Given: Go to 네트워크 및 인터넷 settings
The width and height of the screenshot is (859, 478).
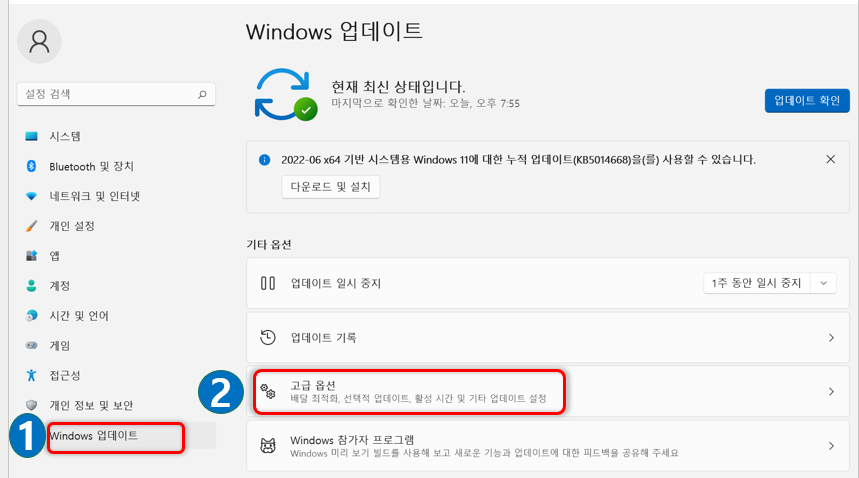Looking at the screenshot, I should click(116, 196).
